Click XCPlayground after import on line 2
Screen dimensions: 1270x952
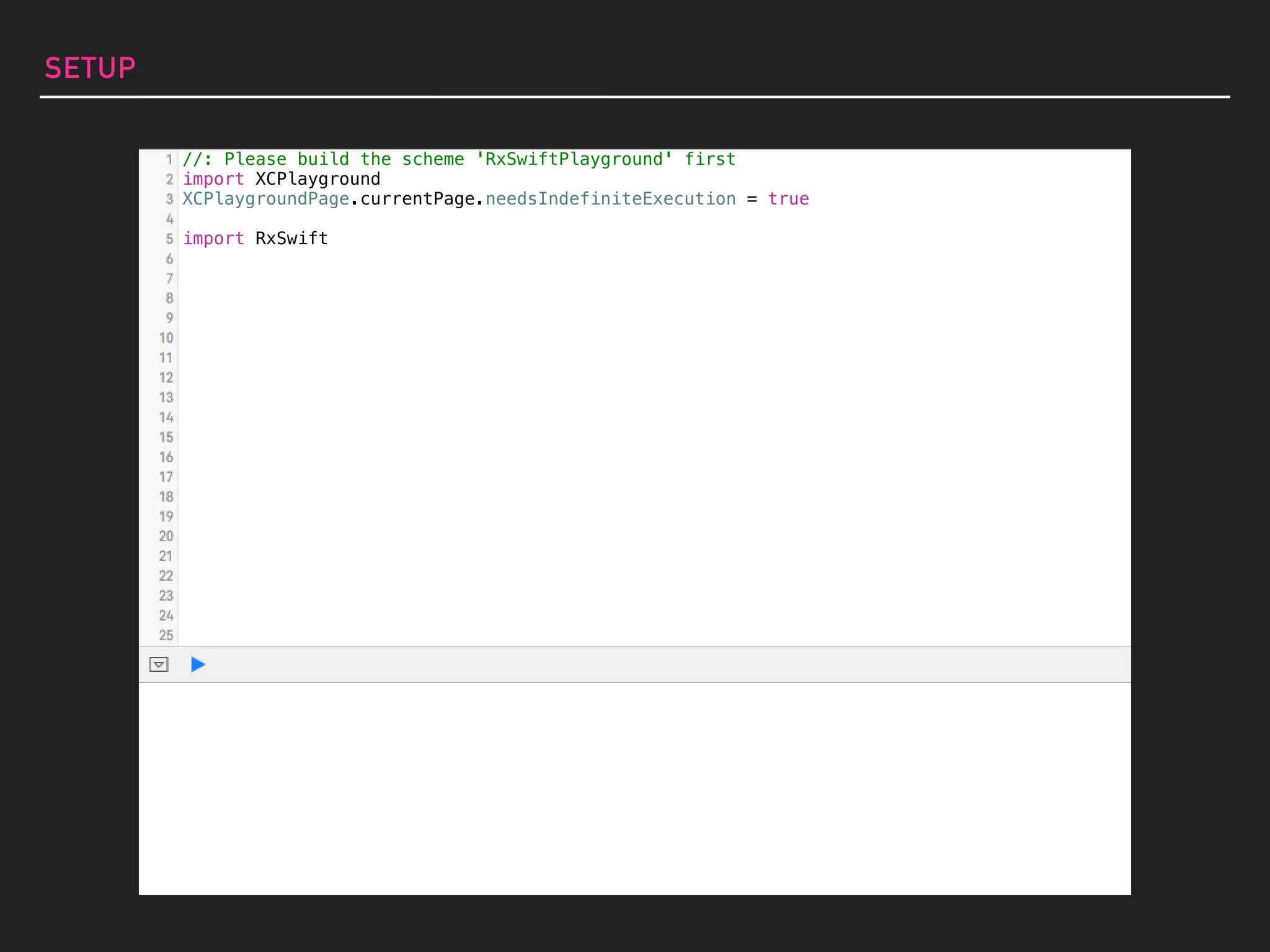[x=317, y=179]
